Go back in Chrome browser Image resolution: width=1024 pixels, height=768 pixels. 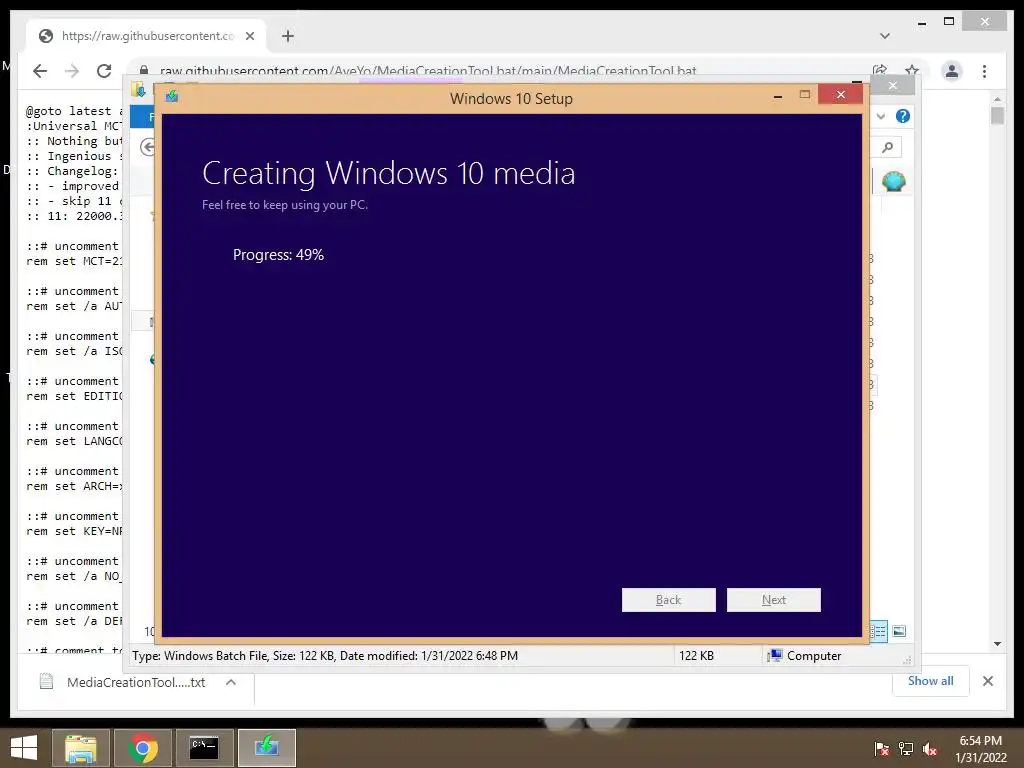click(x=40, y=71)
